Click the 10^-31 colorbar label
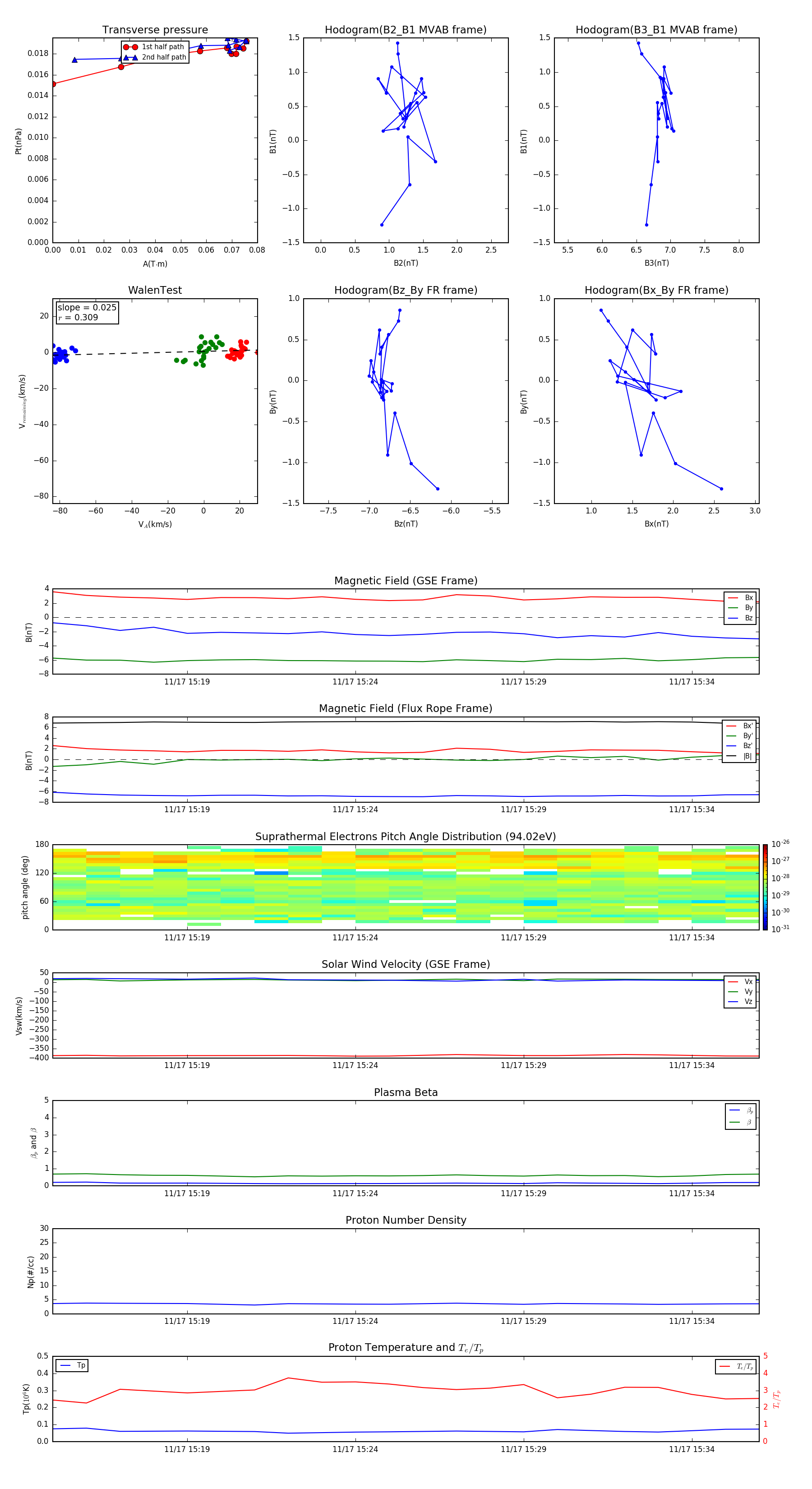 tap(780, 929)
